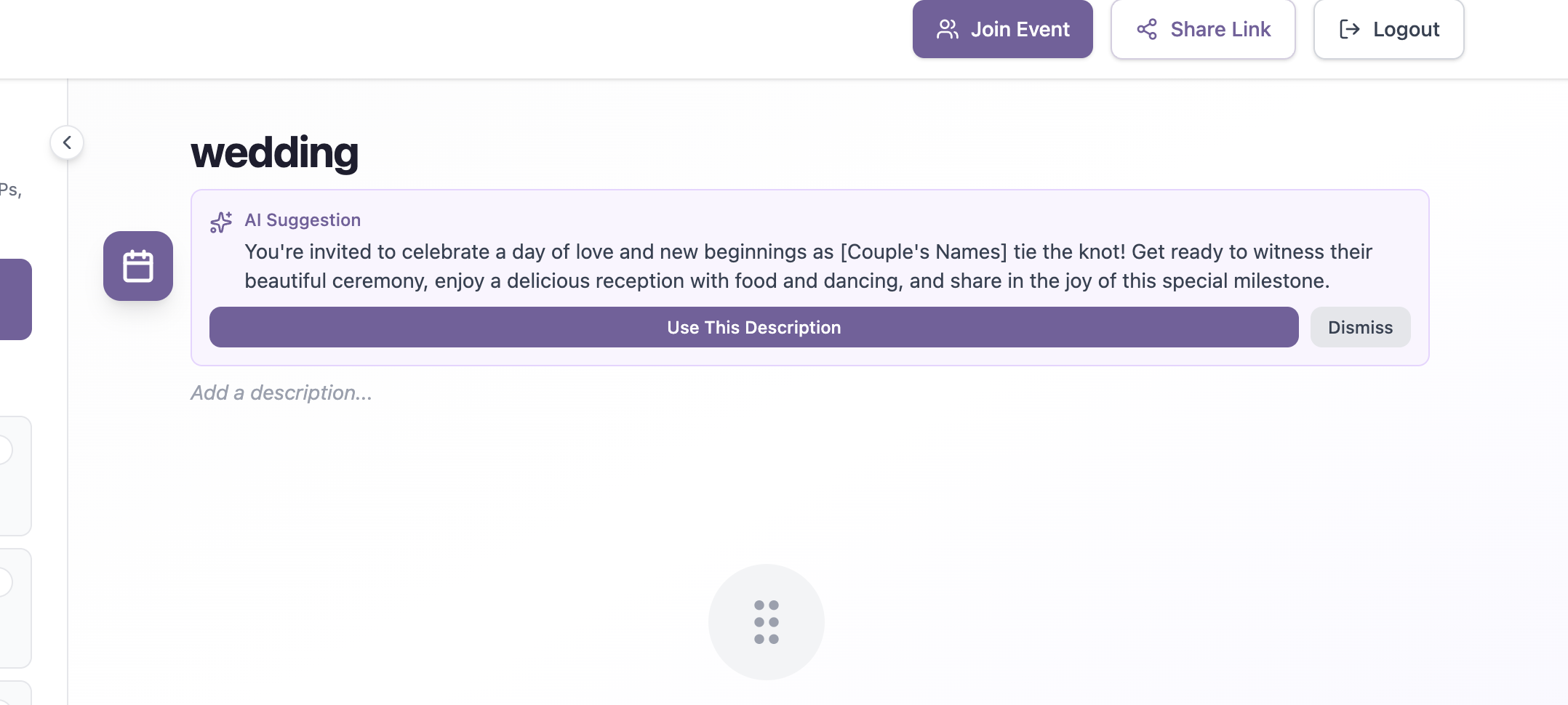Open the Share Link option

(x=1203, y=29)
